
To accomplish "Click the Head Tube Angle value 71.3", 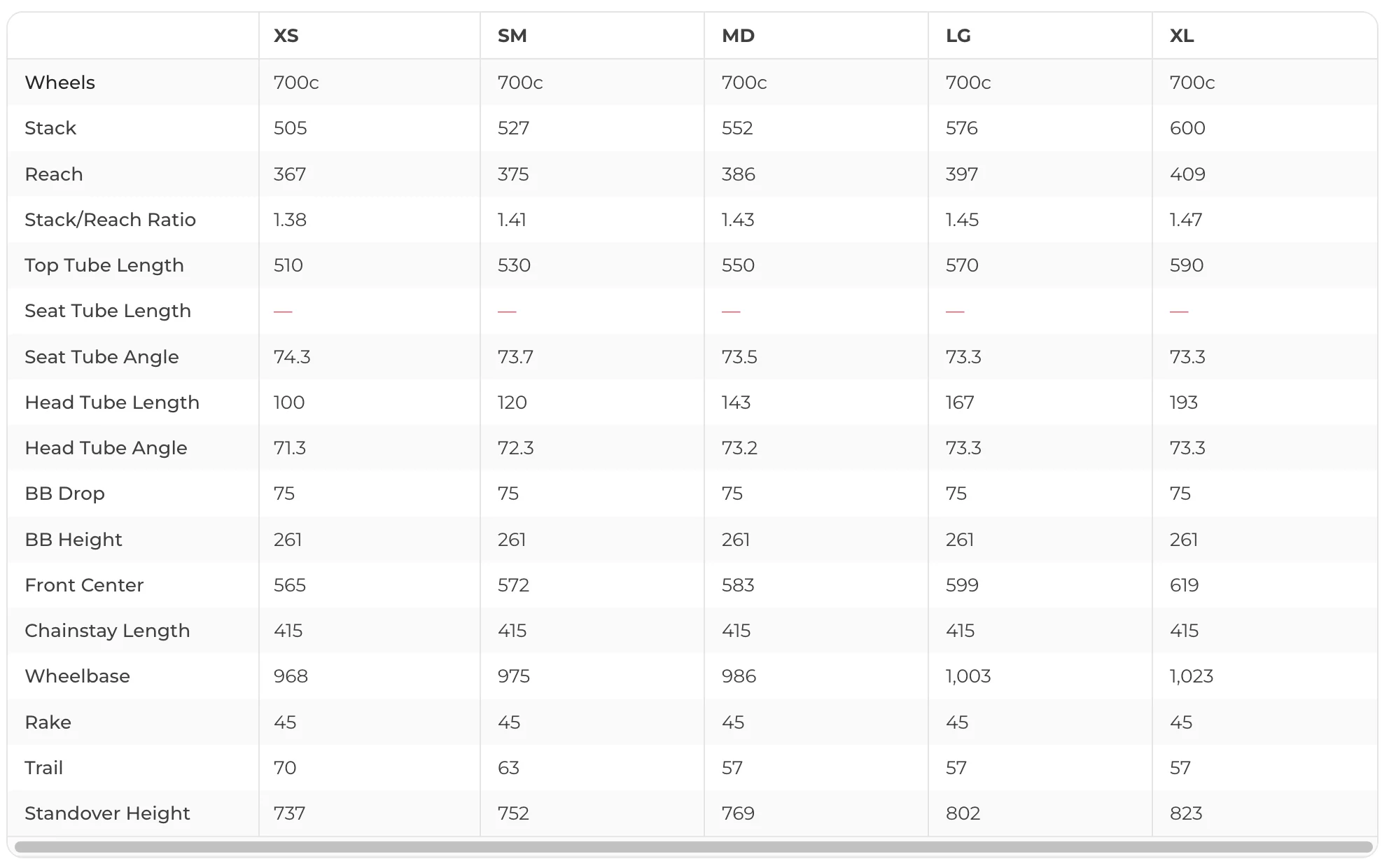I will 289,448.
